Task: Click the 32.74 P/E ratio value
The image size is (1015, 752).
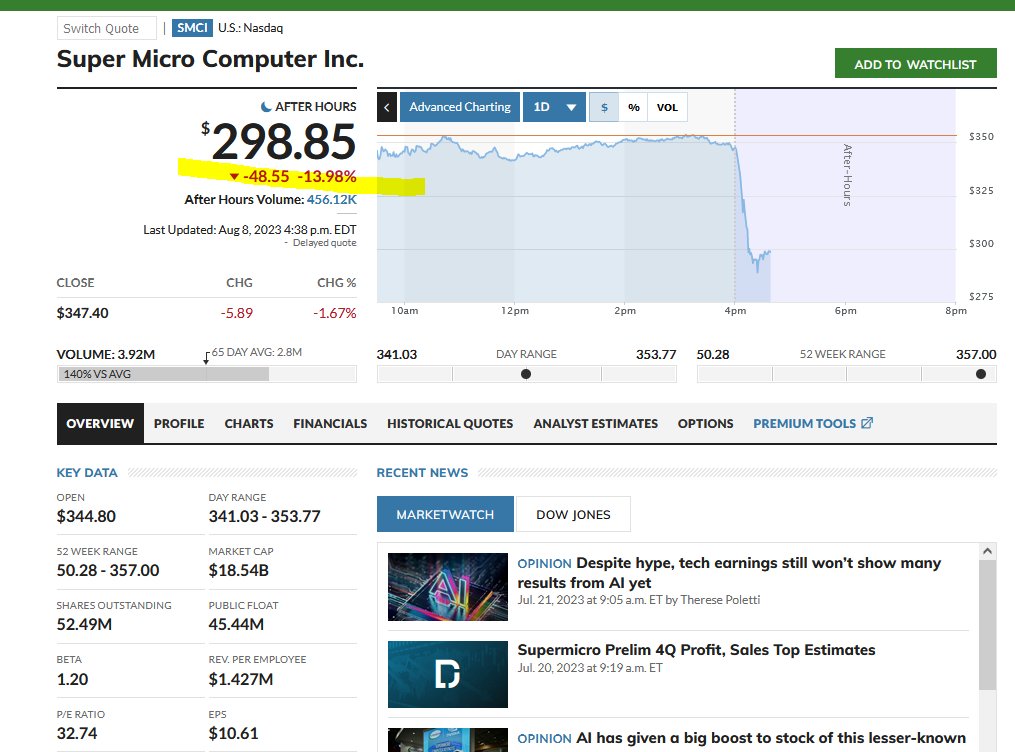Action: [x=77, y=733]
